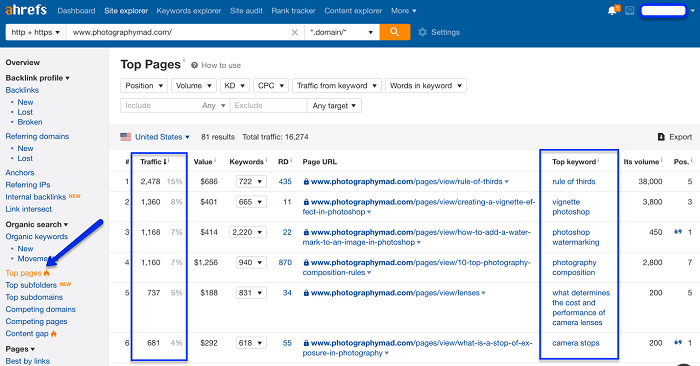Screen dimensions: 700x366
Task: Click the quote icon in camera stops row
Action: pyautogui.click(x=678, y=343)
